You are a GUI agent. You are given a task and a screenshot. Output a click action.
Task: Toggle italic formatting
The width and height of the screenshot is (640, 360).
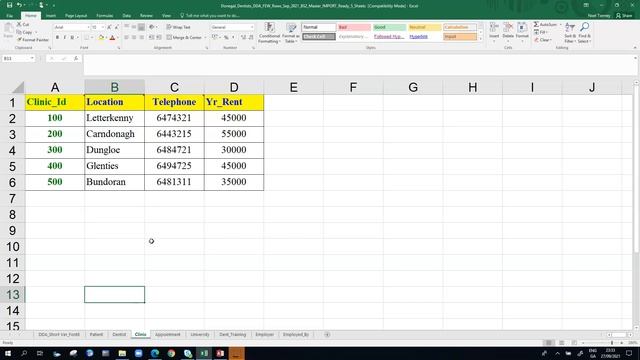[x=64, y=38]
